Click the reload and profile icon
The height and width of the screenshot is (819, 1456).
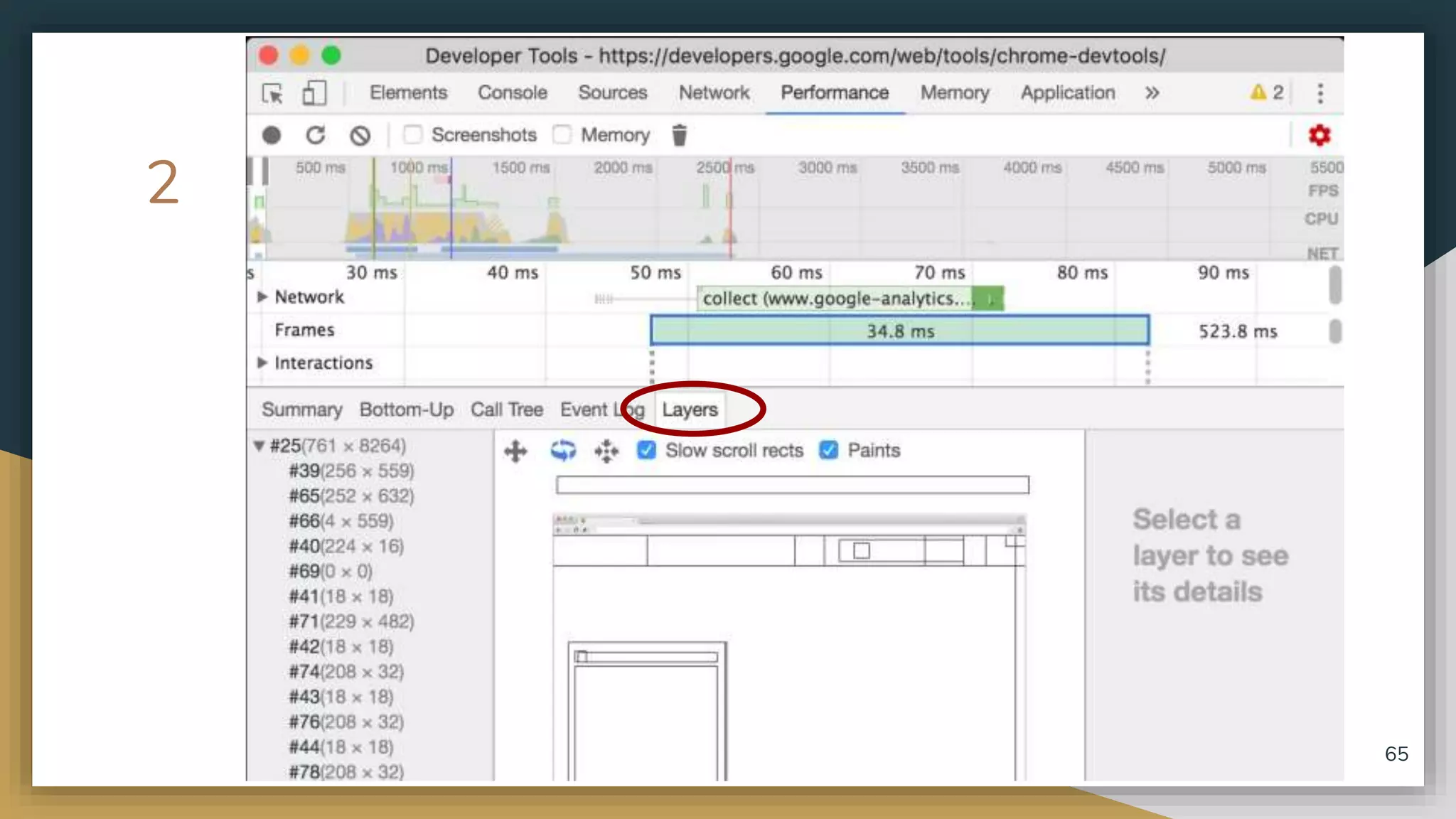coord(316,135)
